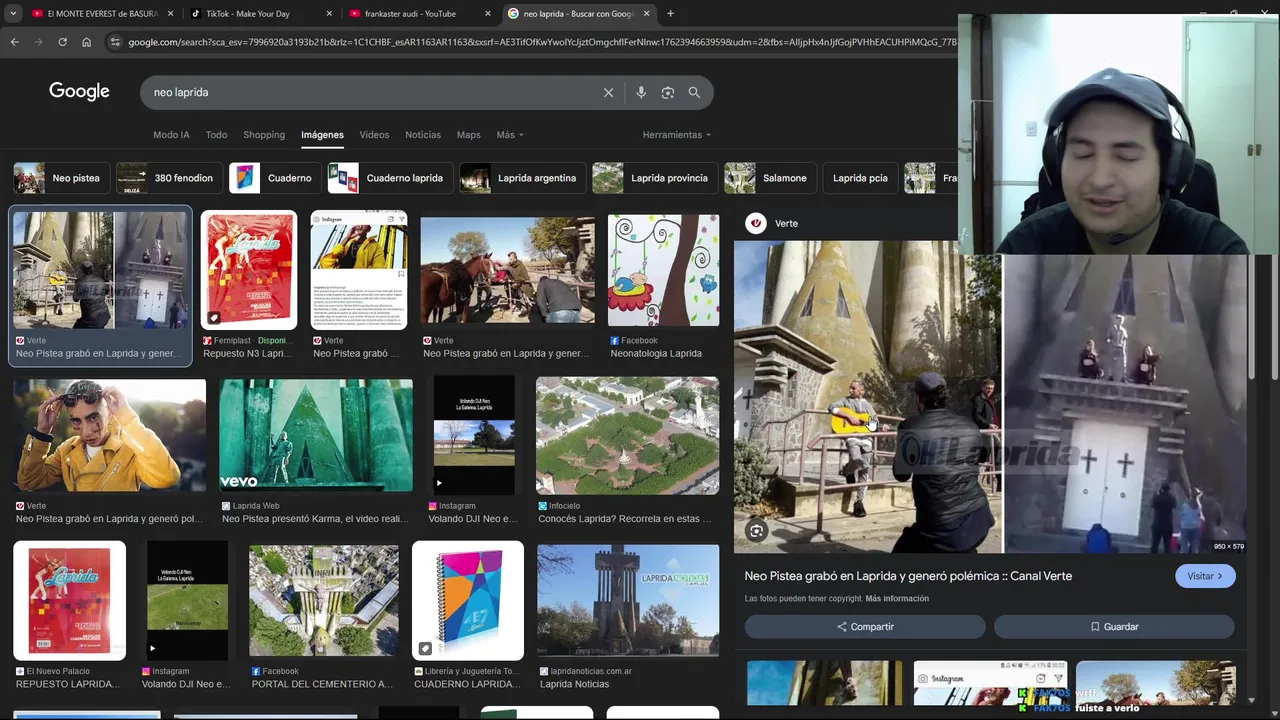The image size is (1280, 720).
Task: Open the tab search dropdown arrow
Action: tap(13, 14)
